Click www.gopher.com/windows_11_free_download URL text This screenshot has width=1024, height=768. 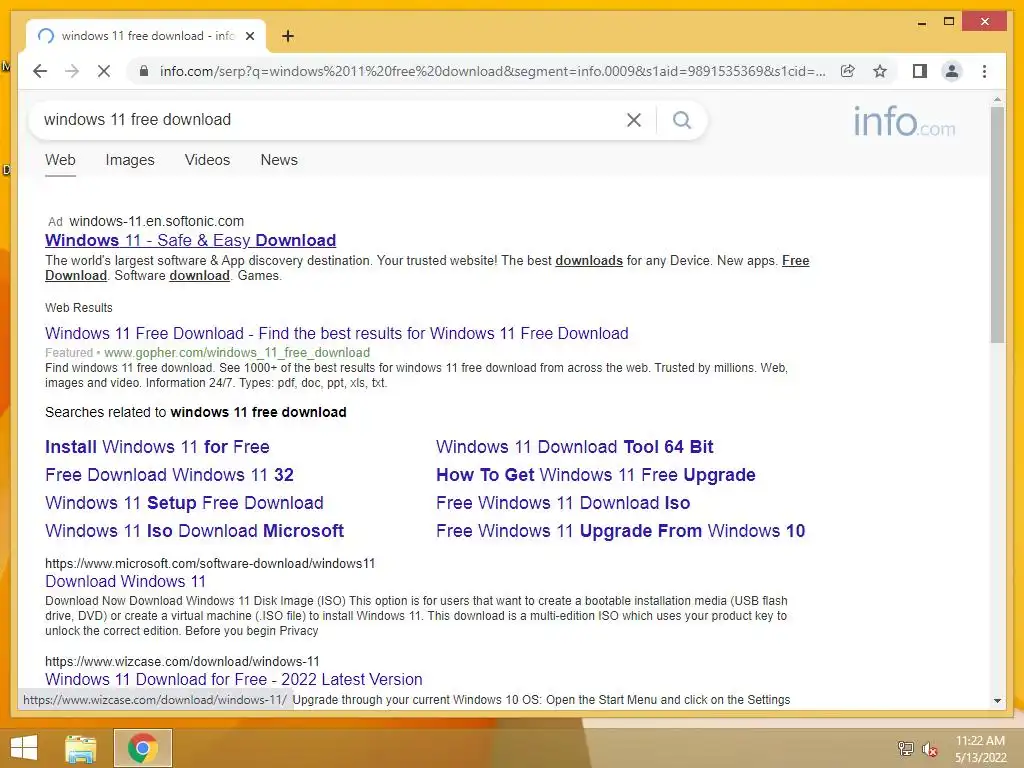click(x=237, y=353)
